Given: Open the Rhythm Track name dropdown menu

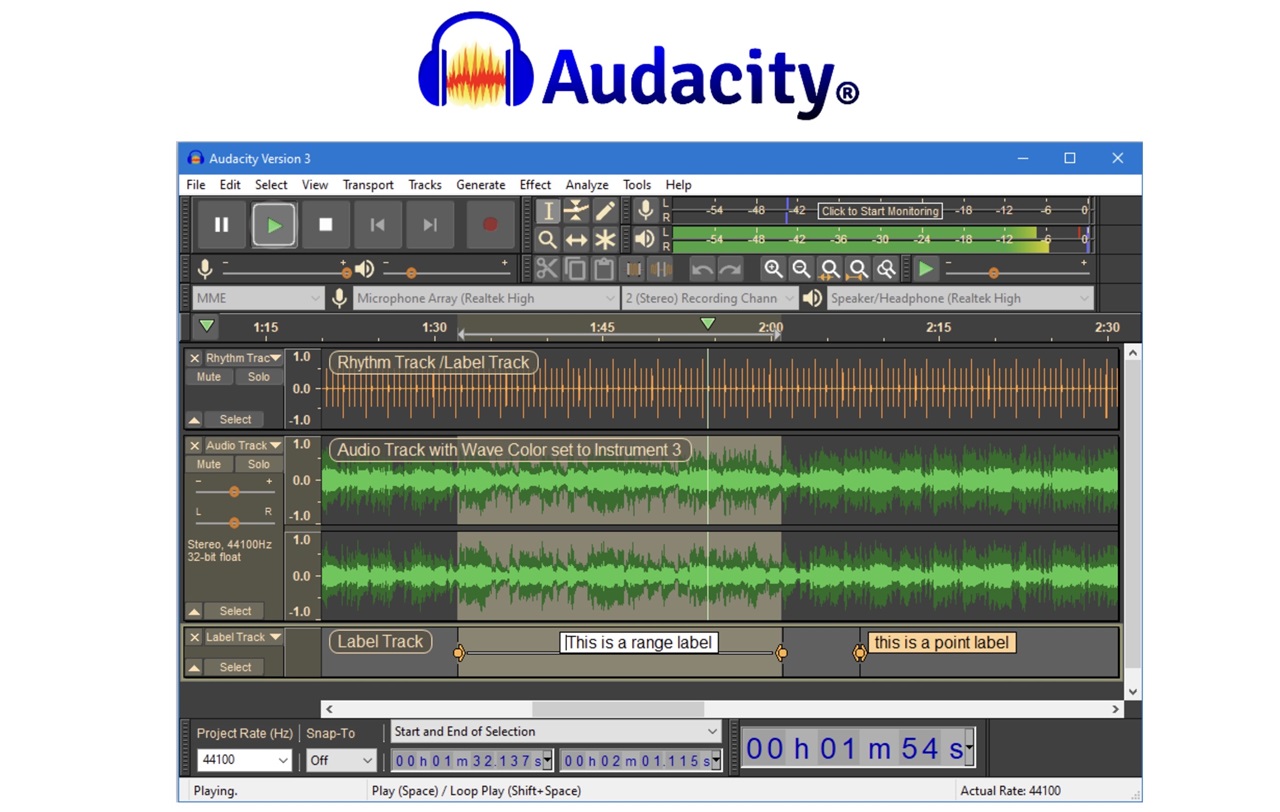Looking at the screenshot, I should 244,358.
